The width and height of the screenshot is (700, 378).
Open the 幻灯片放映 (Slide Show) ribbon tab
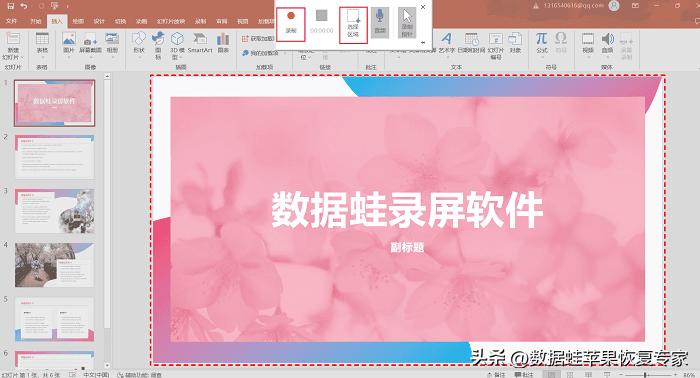[171, 21]
